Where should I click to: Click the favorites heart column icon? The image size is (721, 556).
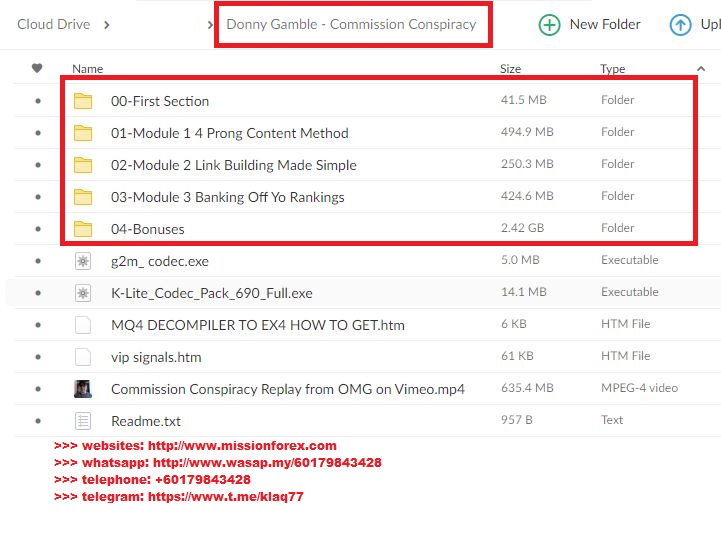pyautogui.click(x=37, y=68)
